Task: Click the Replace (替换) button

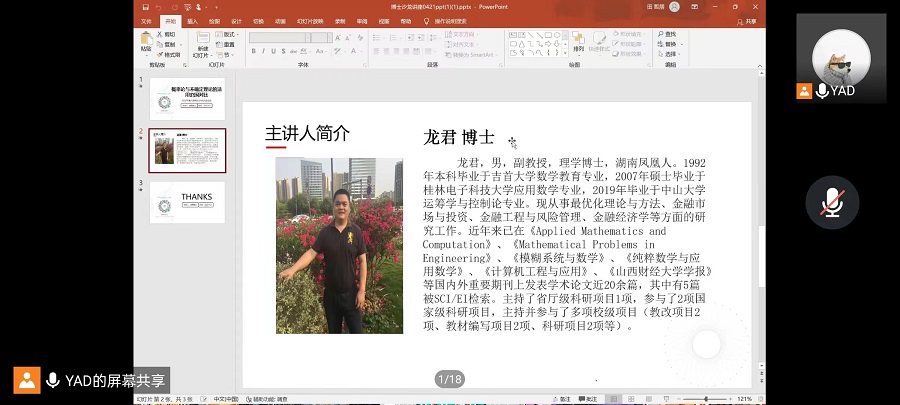Action: (x=669, y=44)
